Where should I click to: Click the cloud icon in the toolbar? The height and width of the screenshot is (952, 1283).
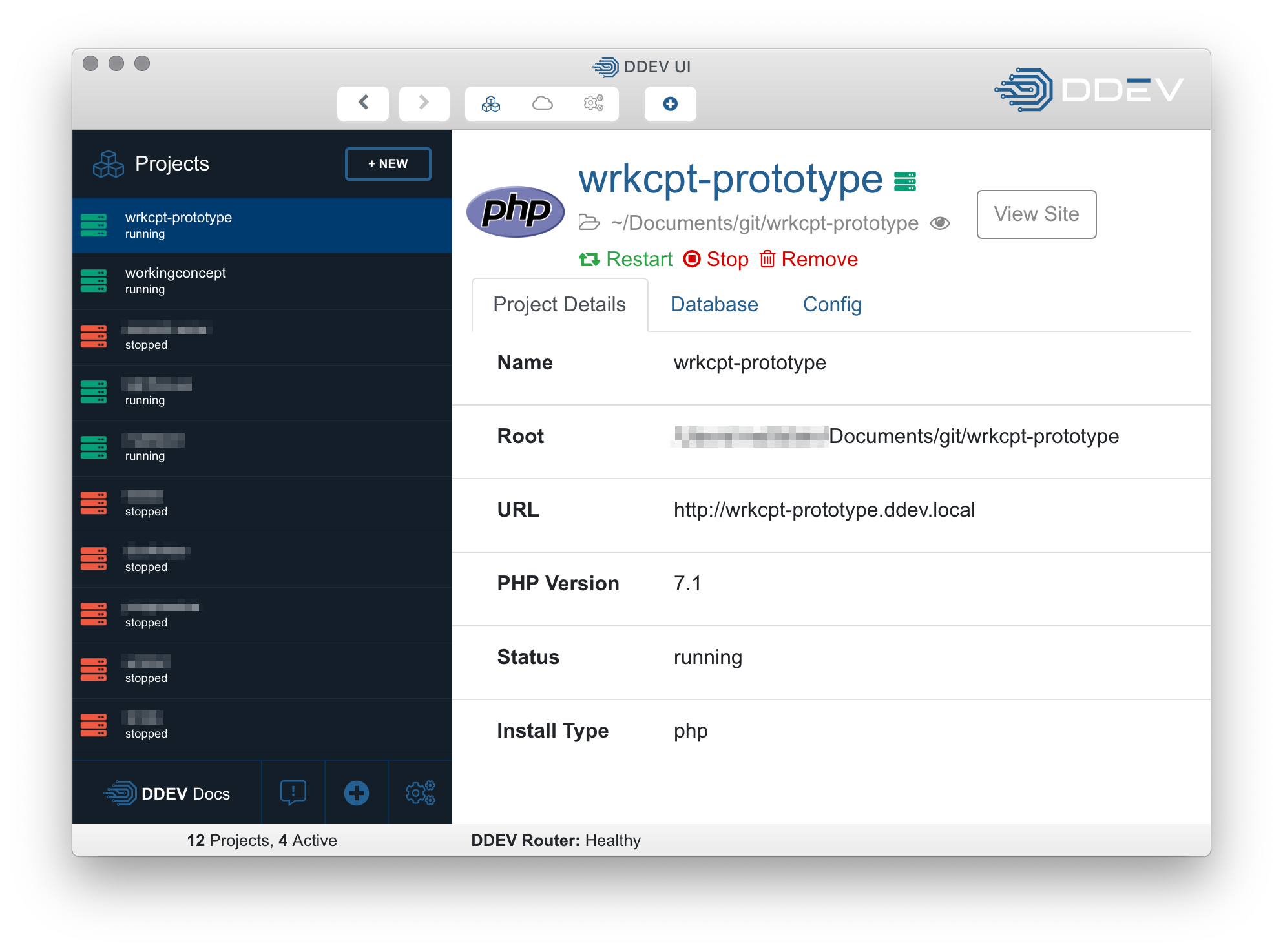(543, 103)
